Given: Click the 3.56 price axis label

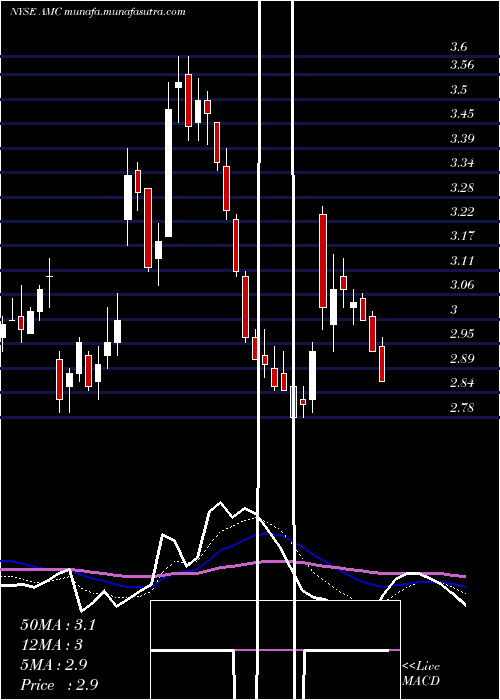Looking at the screenshot, I should coord(462,65).
